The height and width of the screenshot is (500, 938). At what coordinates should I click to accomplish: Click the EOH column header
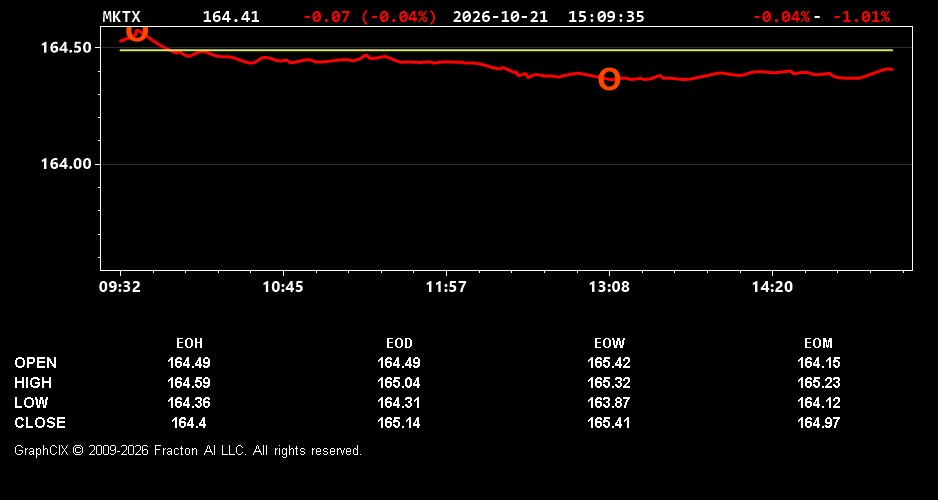coord(189,343)
